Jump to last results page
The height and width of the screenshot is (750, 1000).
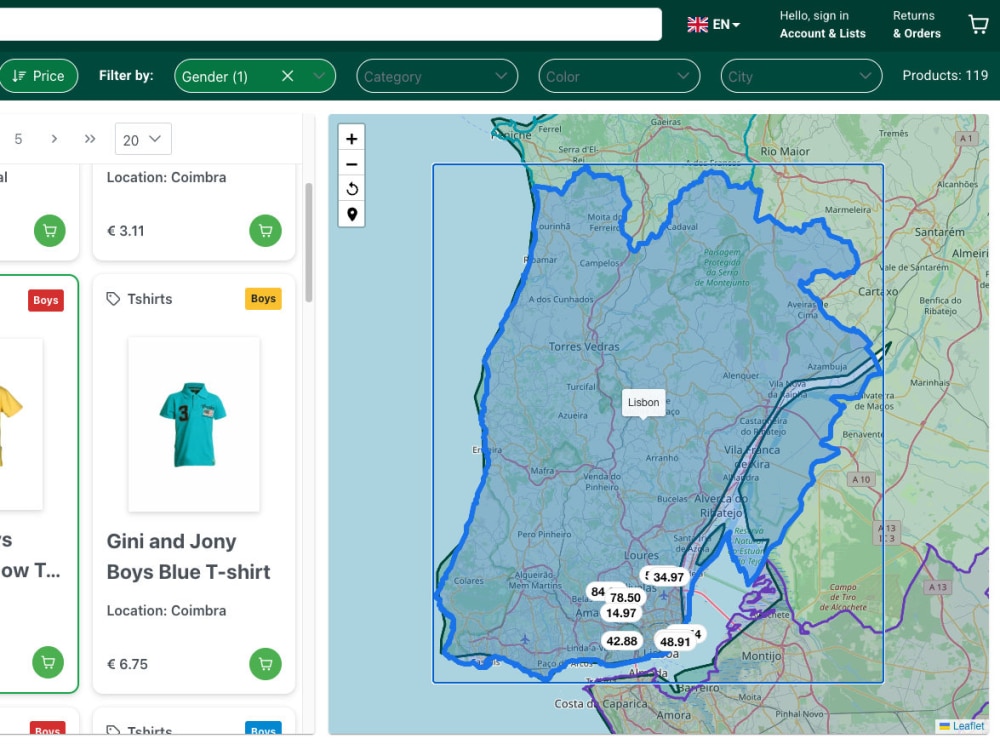click(90, 139)
